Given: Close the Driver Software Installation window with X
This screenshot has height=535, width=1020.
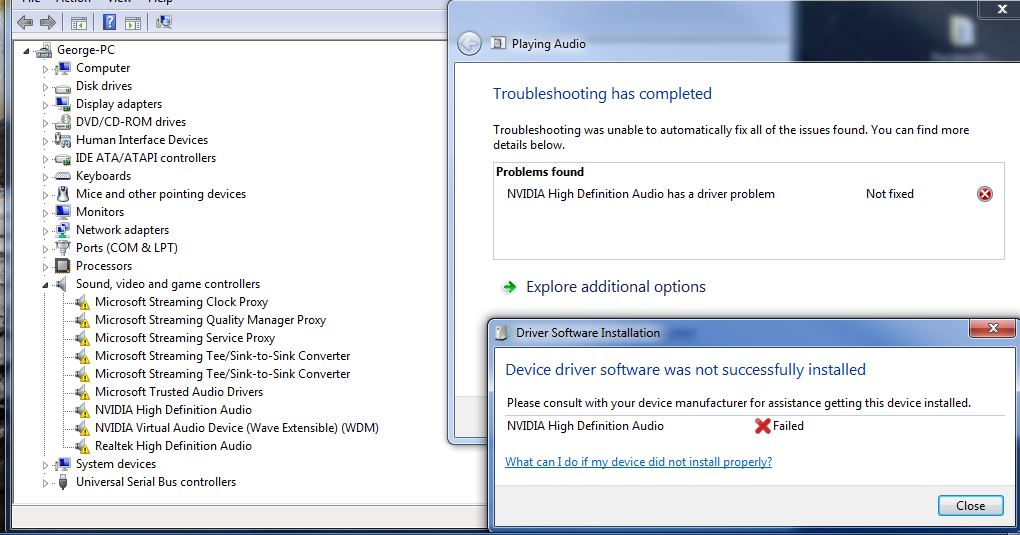Looking at the screenshot, I should [993, 328].
